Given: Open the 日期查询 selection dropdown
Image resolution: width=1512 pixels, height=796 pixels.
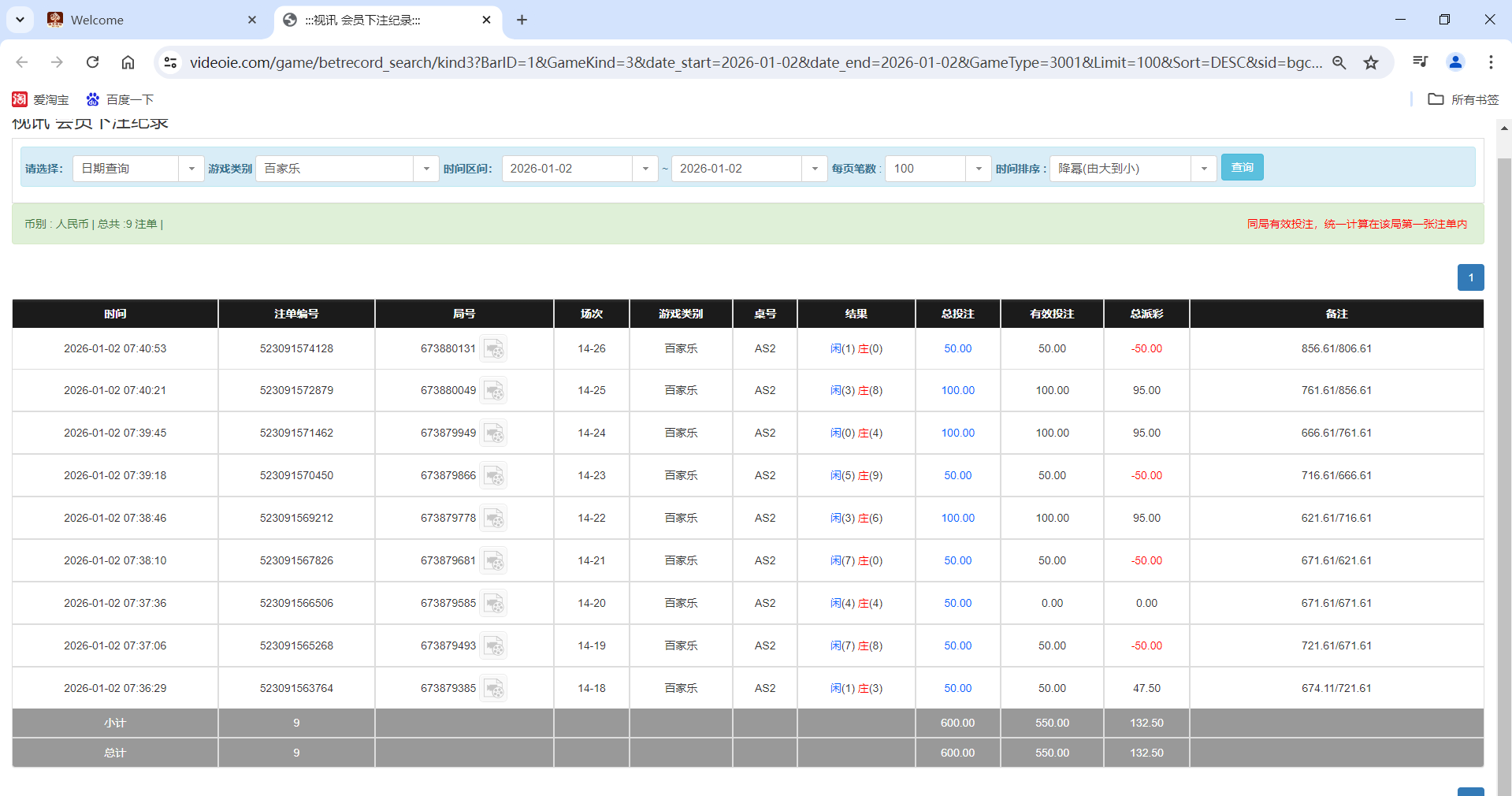Looking at the screenshot, I should coord(191,168).
